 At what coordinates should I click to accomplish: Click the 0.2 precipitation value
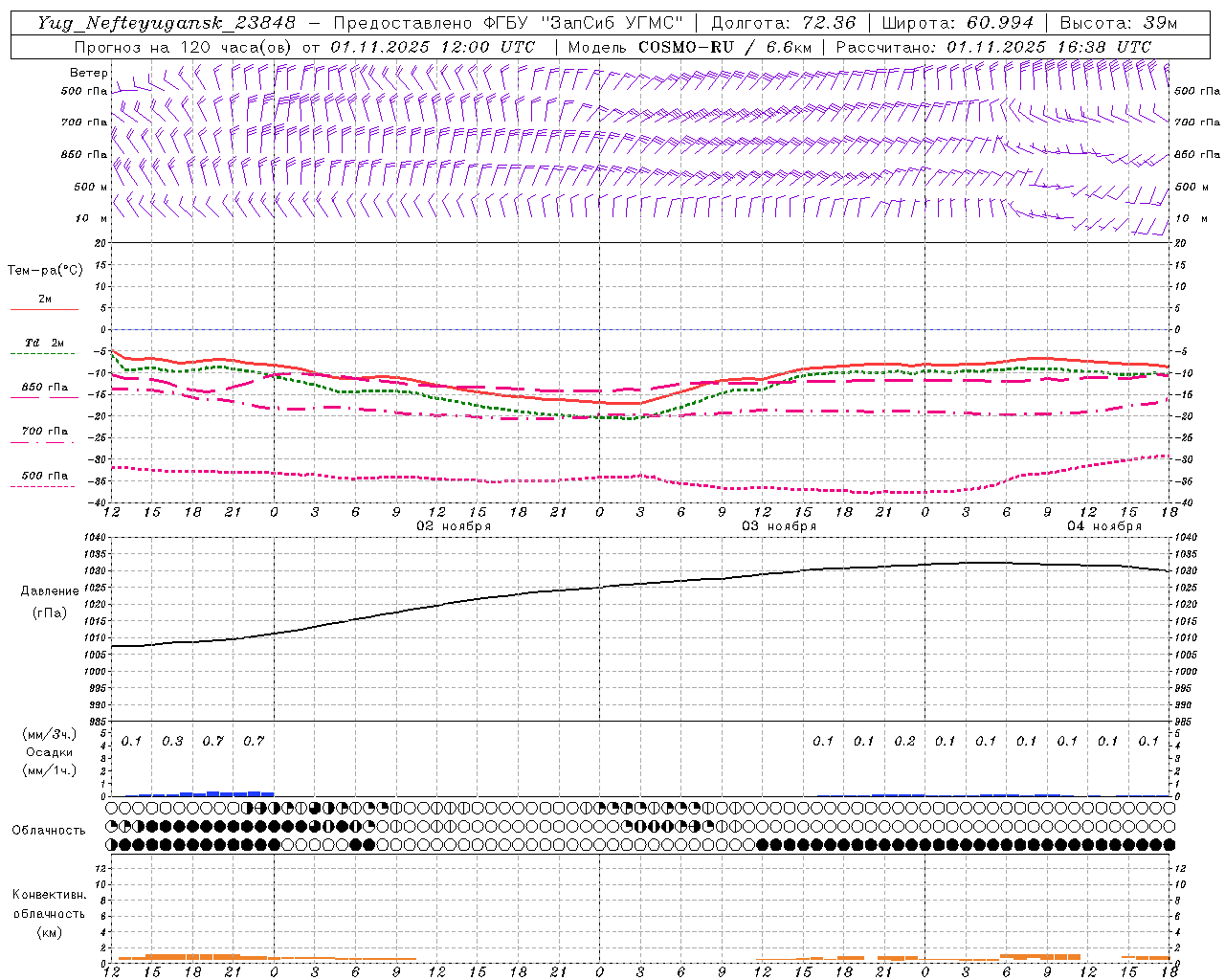(x=904, y=742)
